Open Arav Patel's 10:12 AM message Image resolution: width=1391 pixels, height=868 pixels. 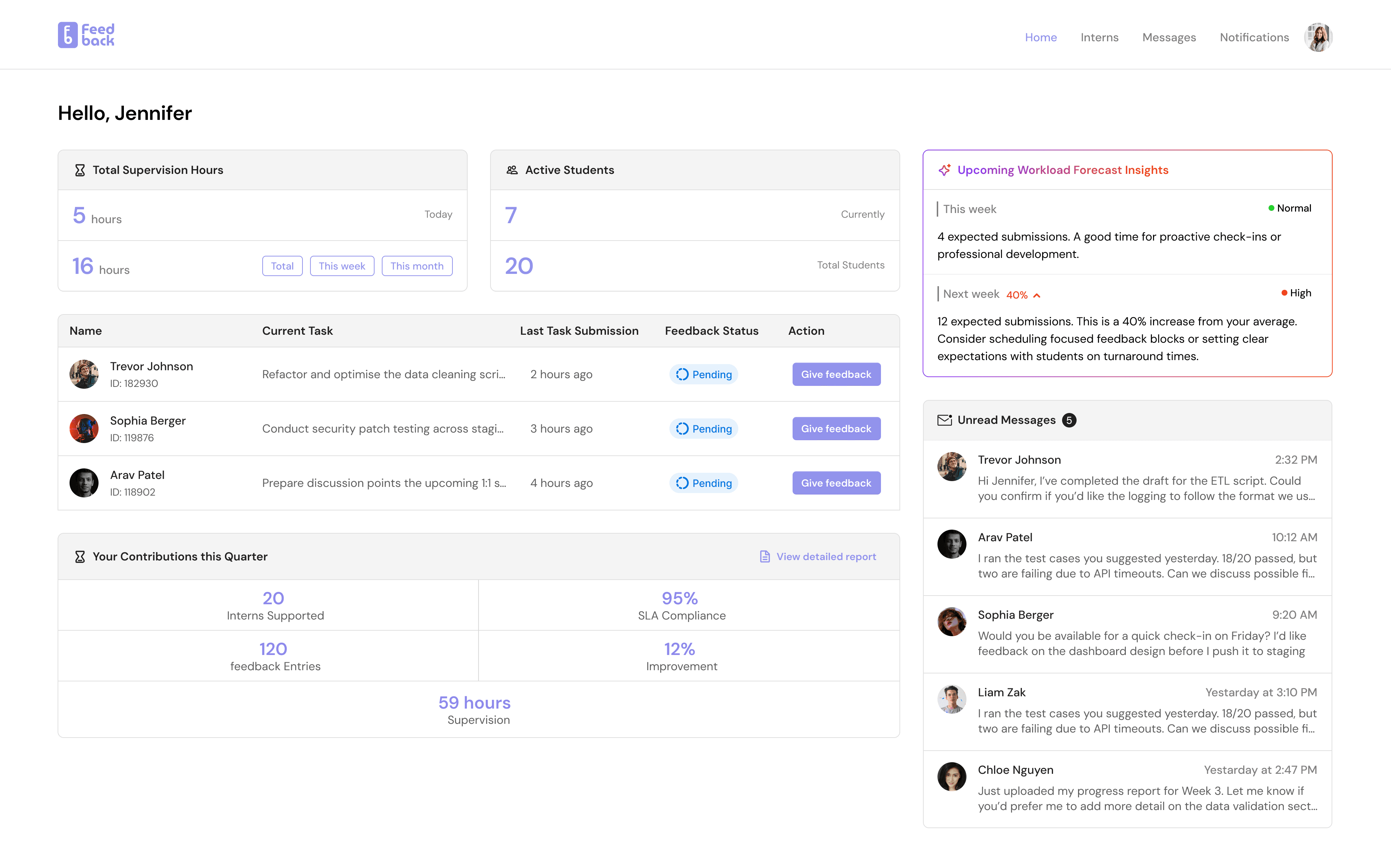pos(1127,557)
